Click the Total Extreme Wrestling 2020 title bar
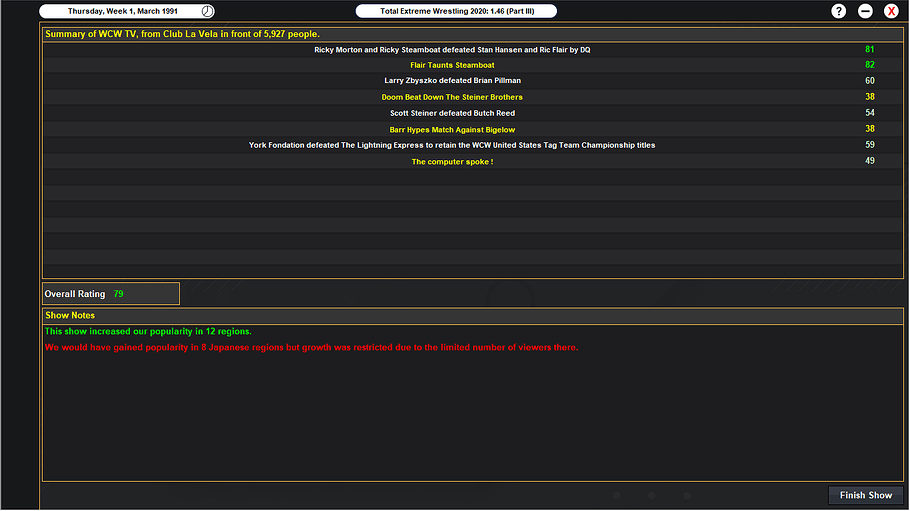 tap(456, 11)
